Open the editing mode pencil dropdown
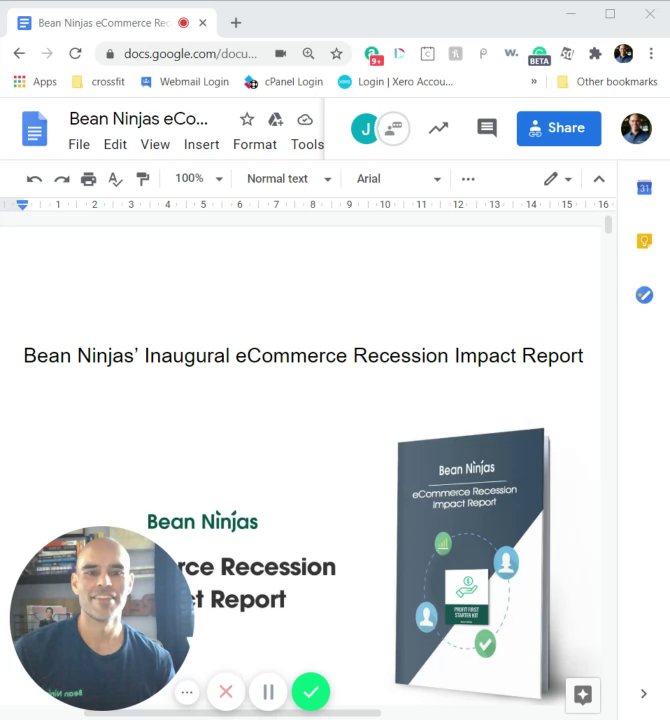670x720 pixels. coord(557,179)
